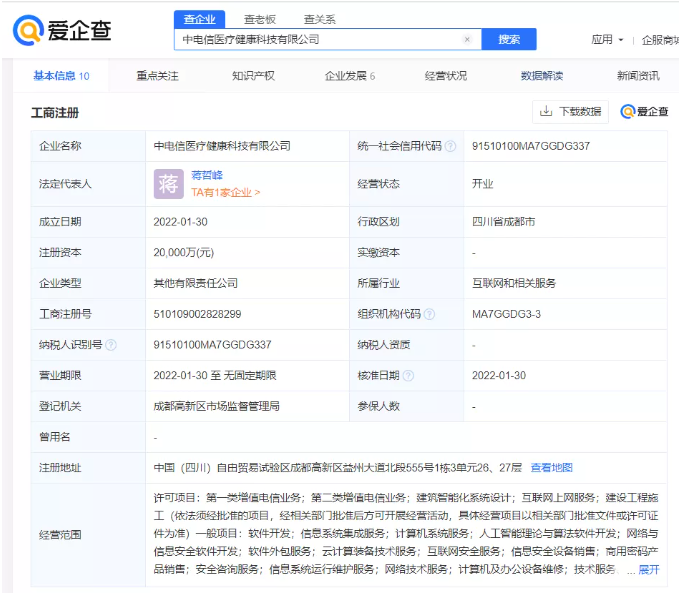Click the help icon next to 统一社会信用代码
Viewport: 682px width, 593px height.
click(451, 146)
